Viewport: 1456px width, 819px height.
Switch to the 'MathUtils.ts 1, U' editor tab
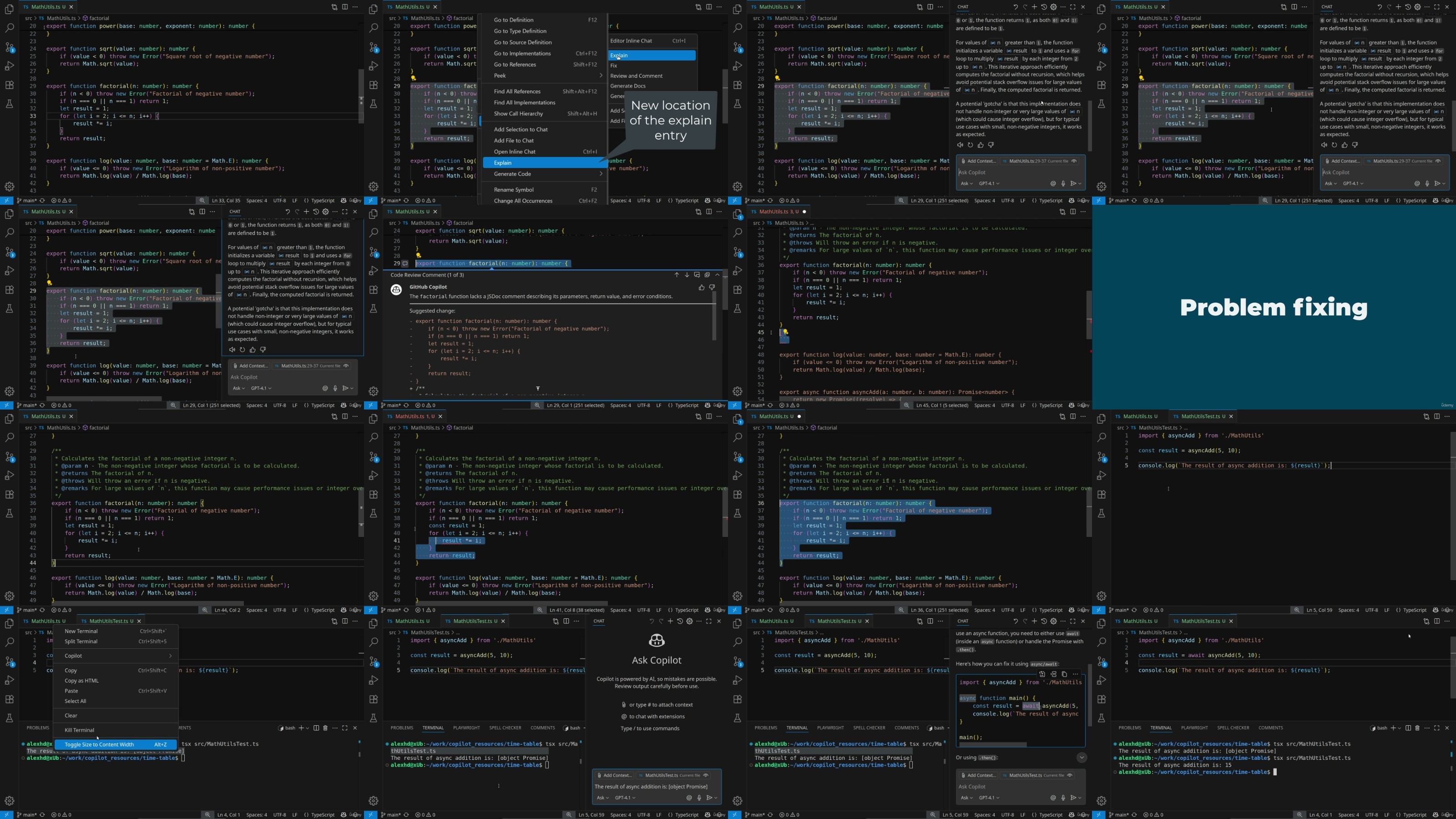(x=415, y=416)
